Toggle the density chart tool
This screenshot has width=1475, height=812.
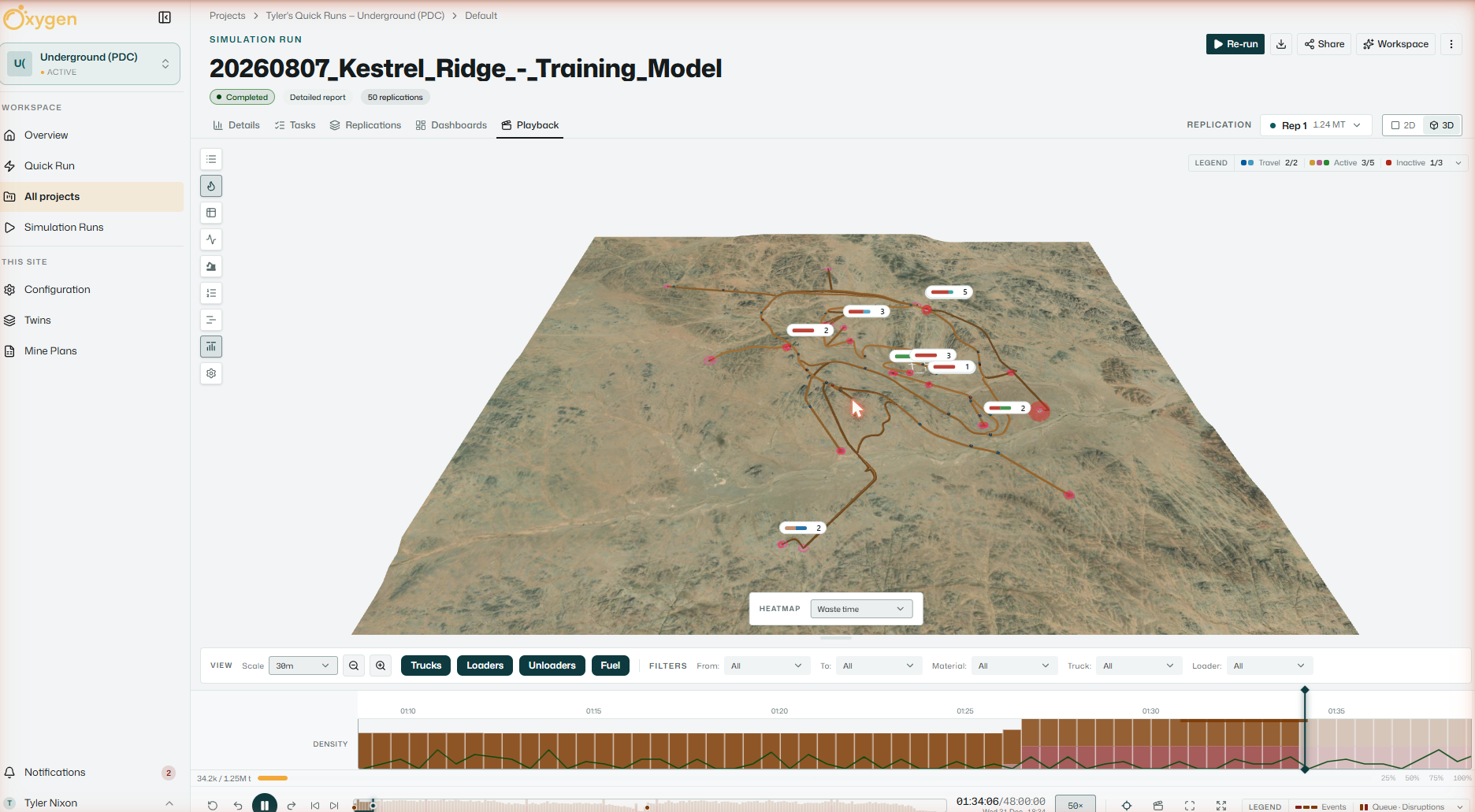211,347
